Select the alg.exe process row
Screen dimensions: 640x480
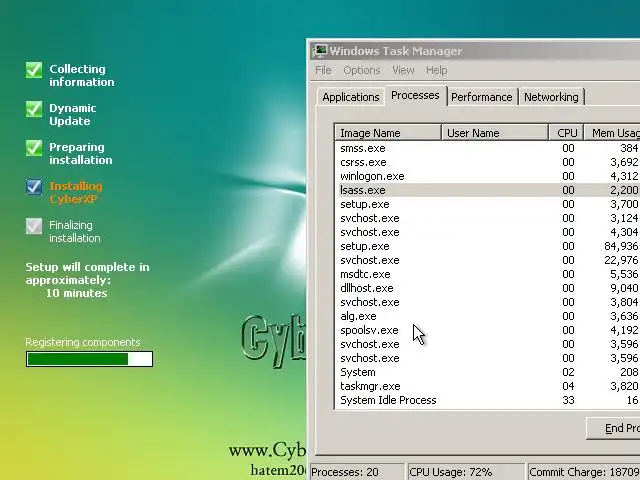pos(488,316)
